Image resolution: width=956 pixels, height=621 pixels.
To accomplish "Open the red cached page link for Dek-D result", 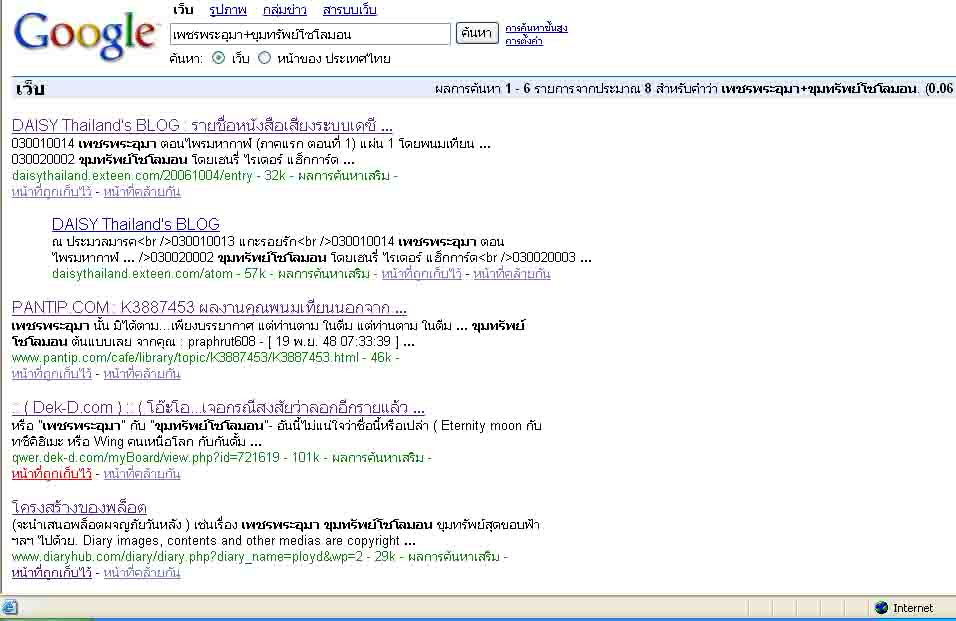I will [x=51, y=474].
